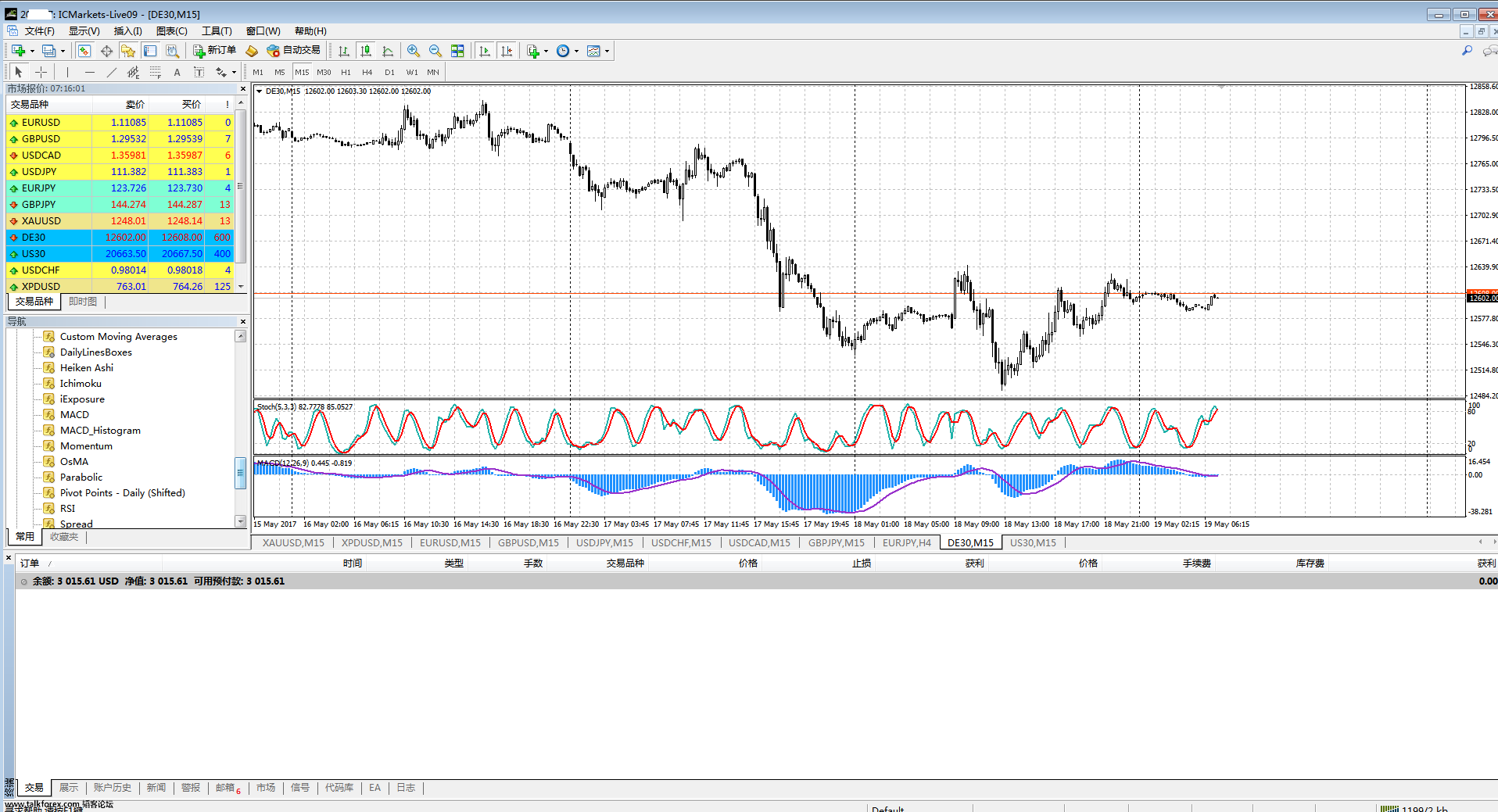Switch chart to bar chart style

(344, 51)
